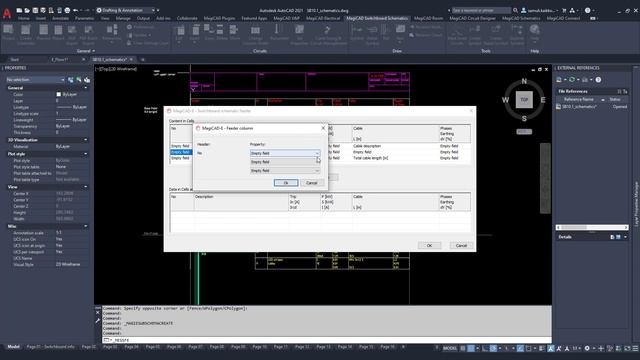Toggle the MODEL space button in status bar
This screenshot has width=640, height=360.
(x=450, y=348)
